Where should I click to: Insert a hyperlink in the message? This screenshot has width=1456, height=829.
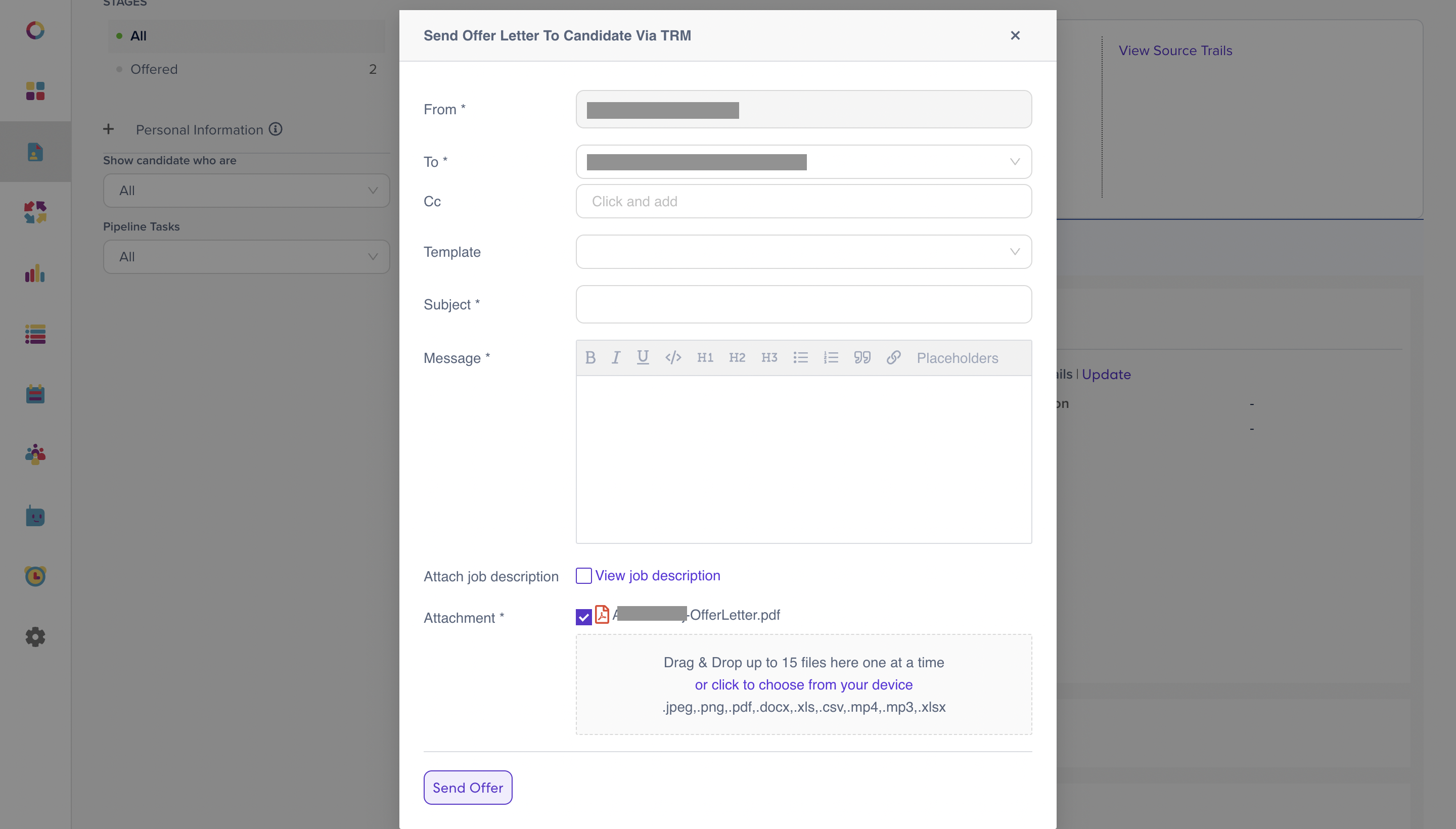tap(893, 357)
